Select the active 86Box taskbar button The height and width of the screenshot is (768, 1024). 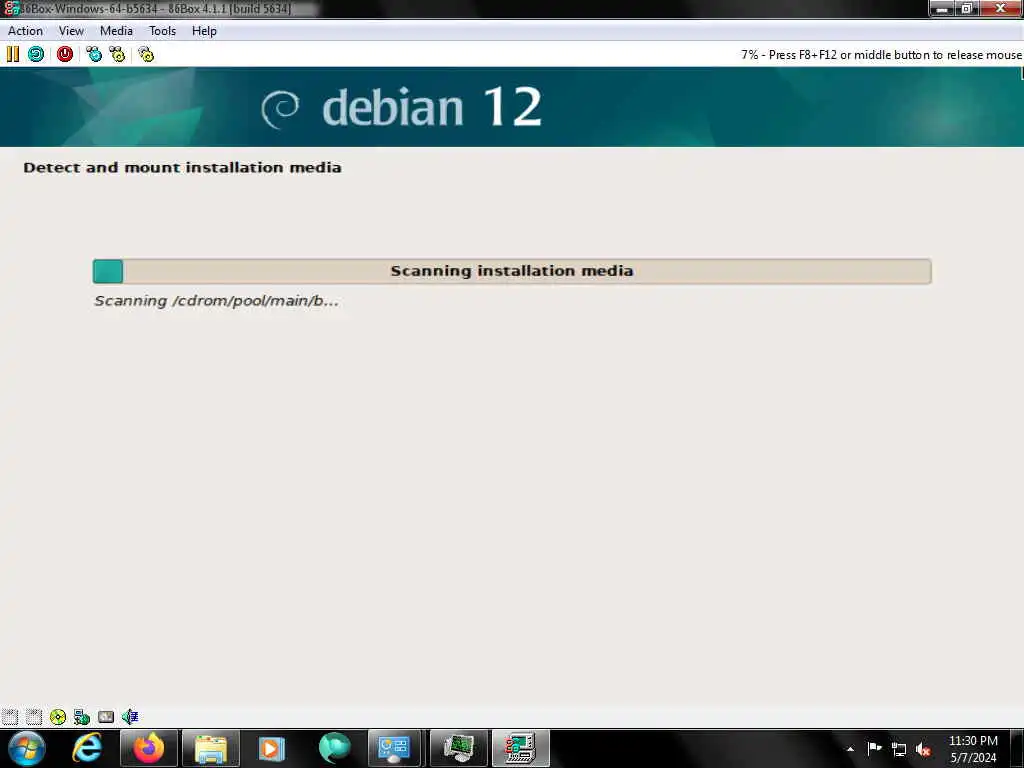[520, 748]
